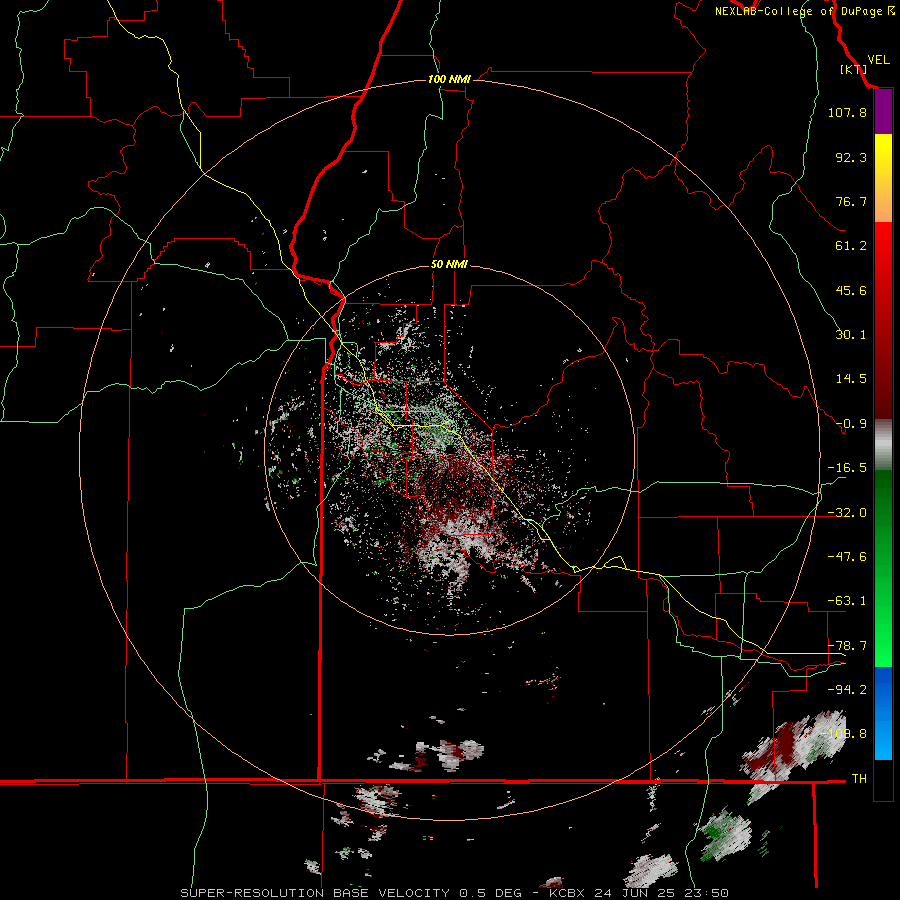Click the -16.5 scale value
Viewport: 900px width, 900px height.
[847, 468]
